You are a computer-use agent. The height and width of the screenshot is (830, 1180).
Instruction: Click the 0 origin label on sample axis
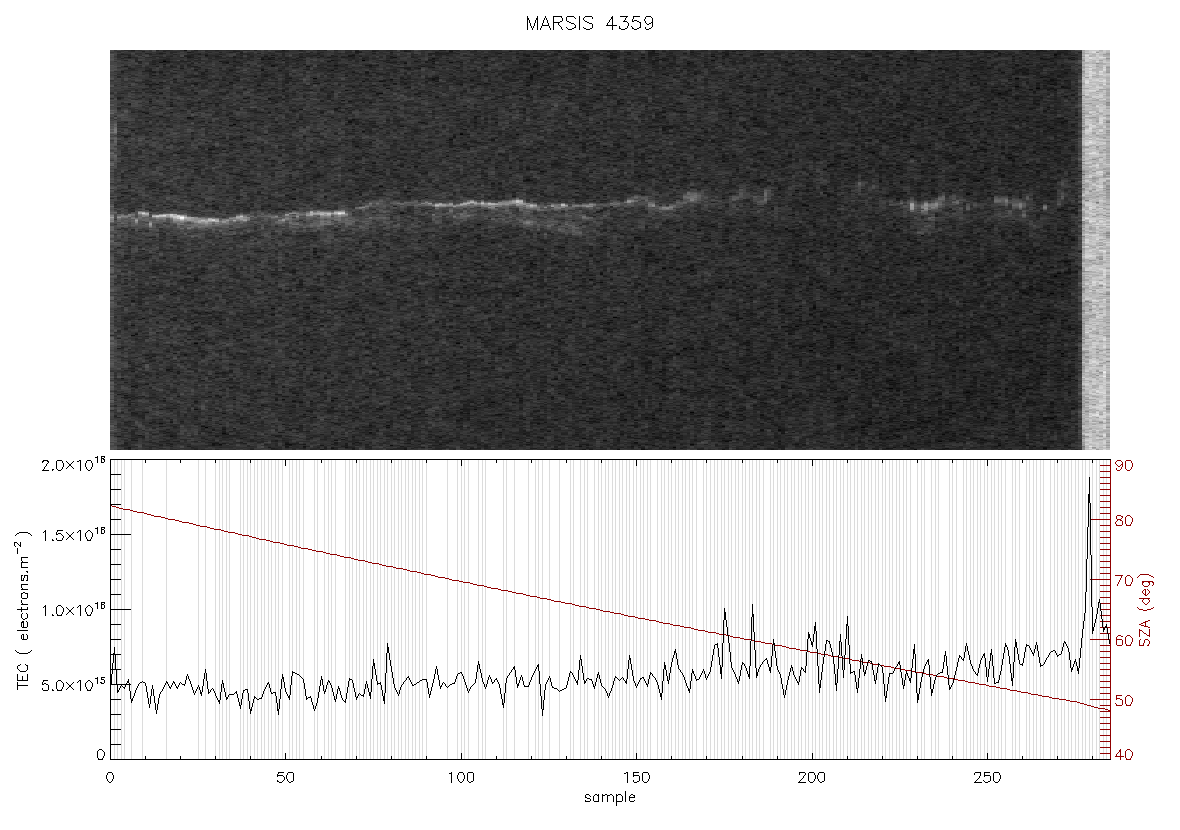coord(111,777)
